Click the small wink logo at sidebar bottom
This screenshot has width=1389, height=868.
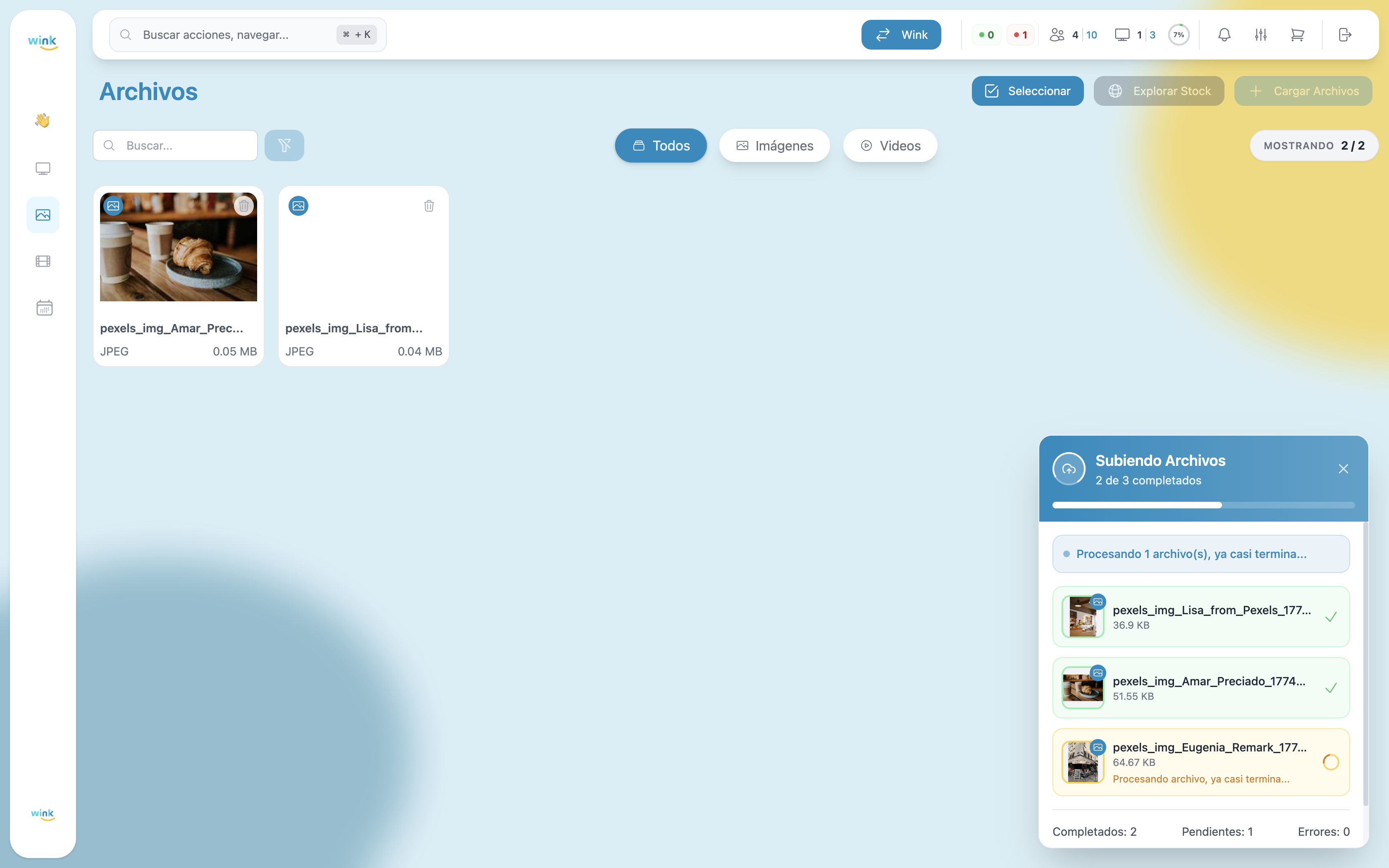coord(43,814)
